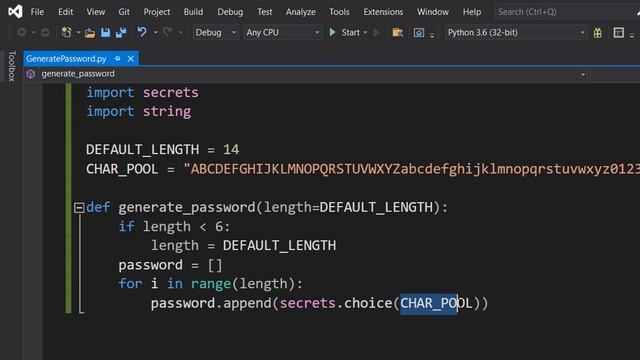
Task: Open the Python 3.6 (32-bit) environment dropdown
Action: (x=516, y=32)
